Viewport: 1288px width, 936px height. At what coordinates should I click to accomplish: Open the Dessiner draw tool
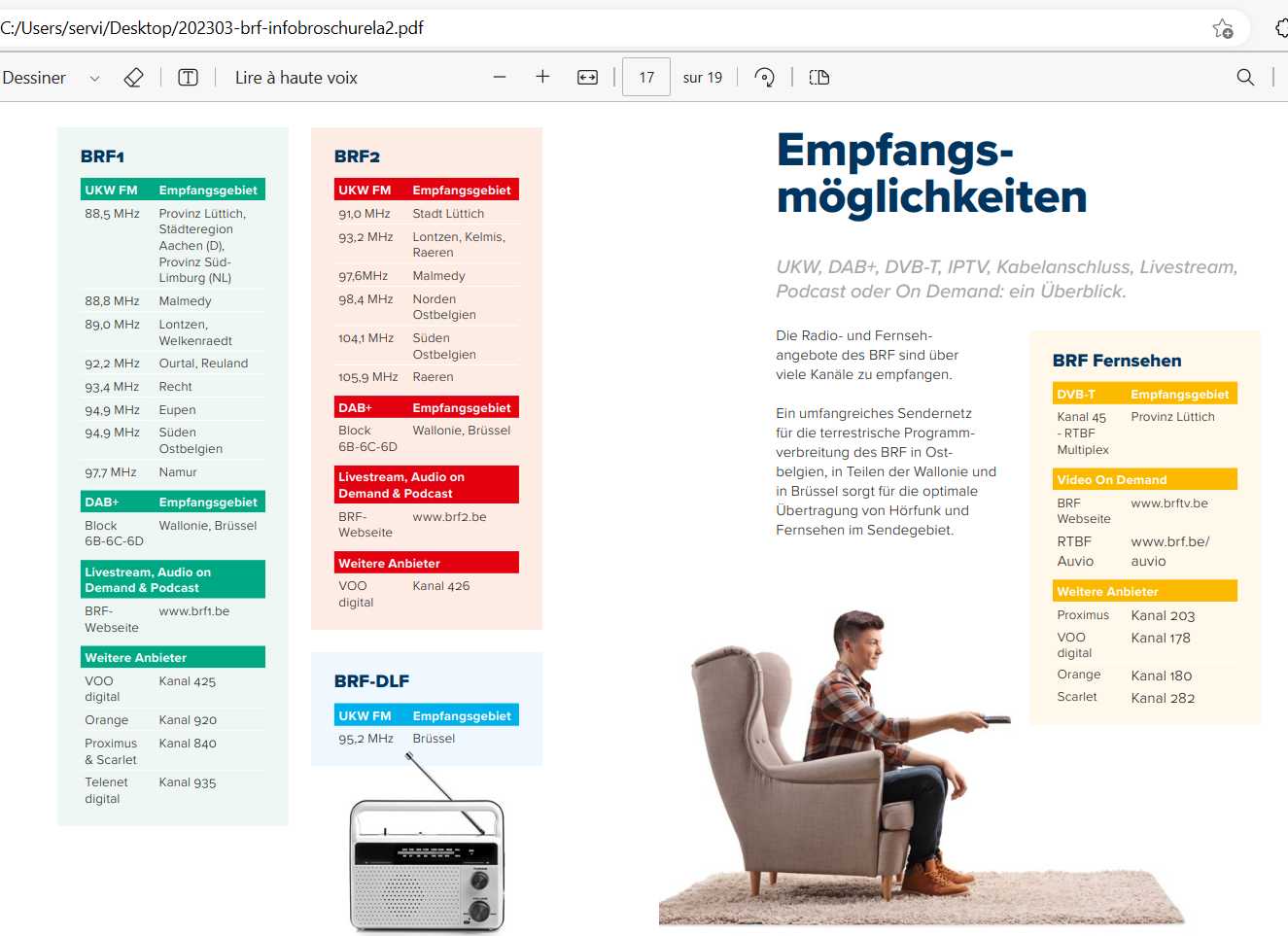[34, 78]
